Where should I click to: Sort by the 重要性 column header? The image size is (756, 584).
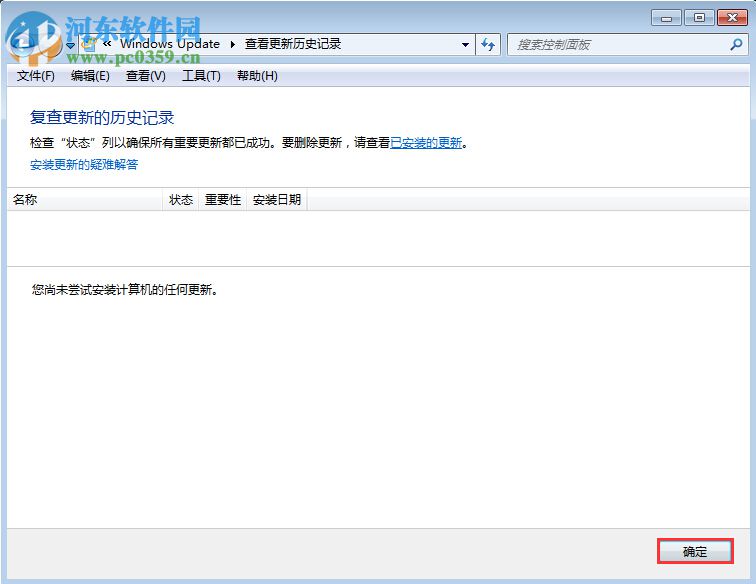click(x=223, y=200)
